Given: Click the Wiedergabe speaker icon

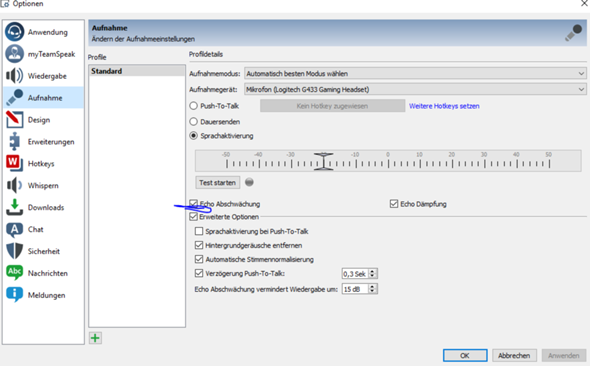Looking at the screenshot, I should 15,76.
